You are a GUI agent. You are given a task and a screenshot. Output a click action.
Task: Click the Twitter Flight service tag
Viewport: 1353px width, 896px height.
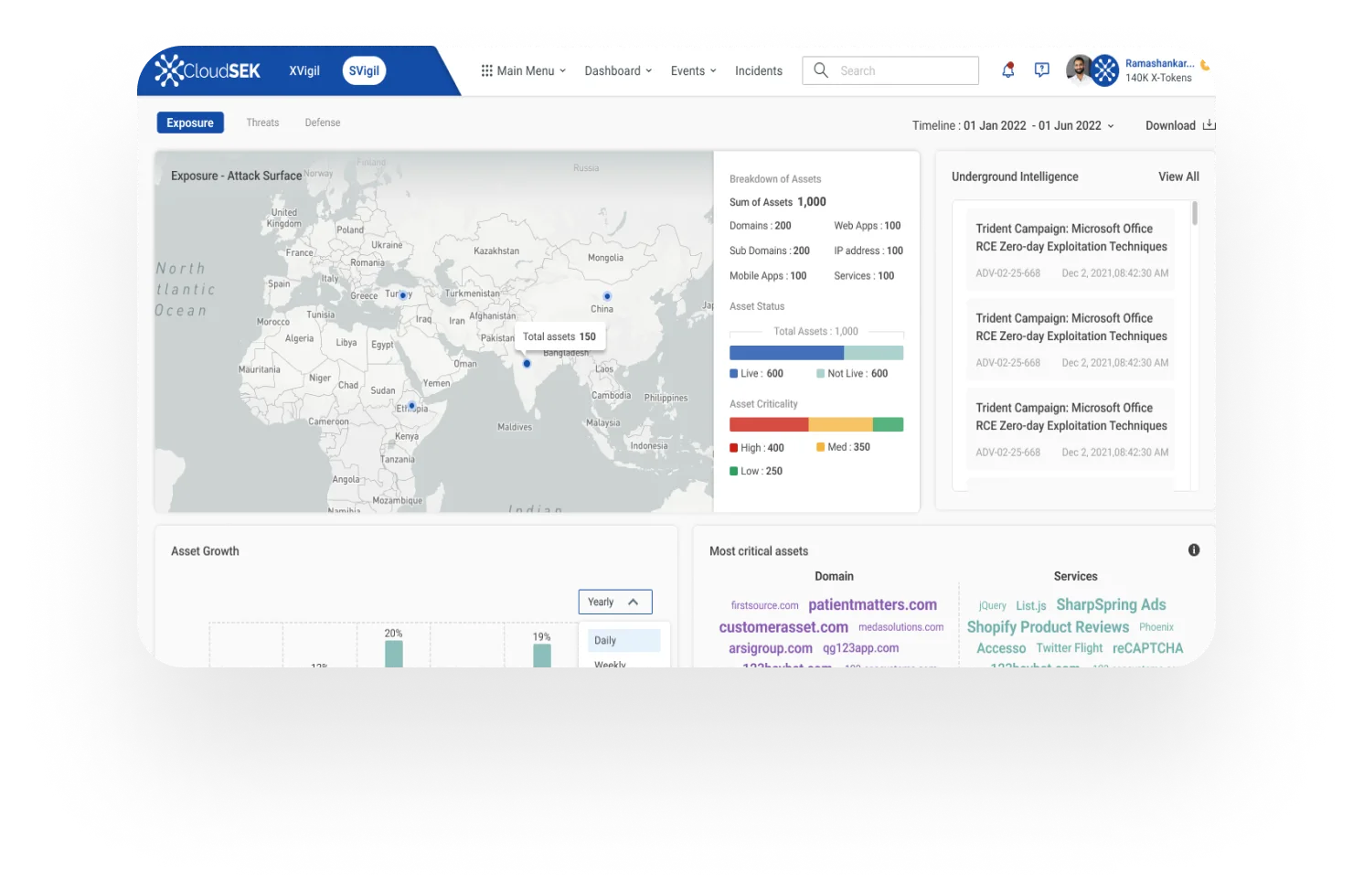point(1069,648)
